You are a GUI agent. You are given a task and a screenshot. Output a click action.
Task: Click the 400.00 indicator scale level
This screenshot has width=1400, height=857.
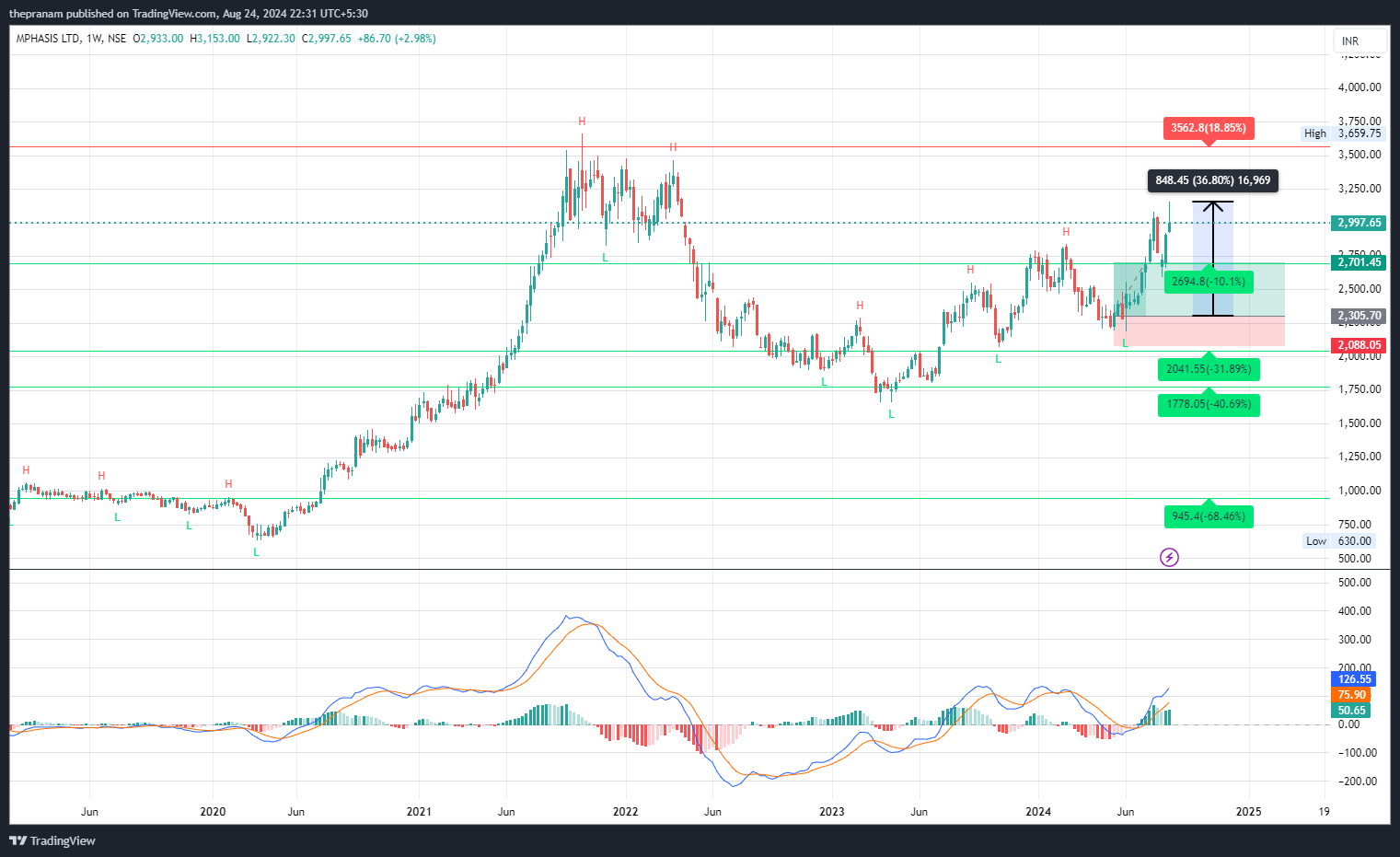(1355, 611)
